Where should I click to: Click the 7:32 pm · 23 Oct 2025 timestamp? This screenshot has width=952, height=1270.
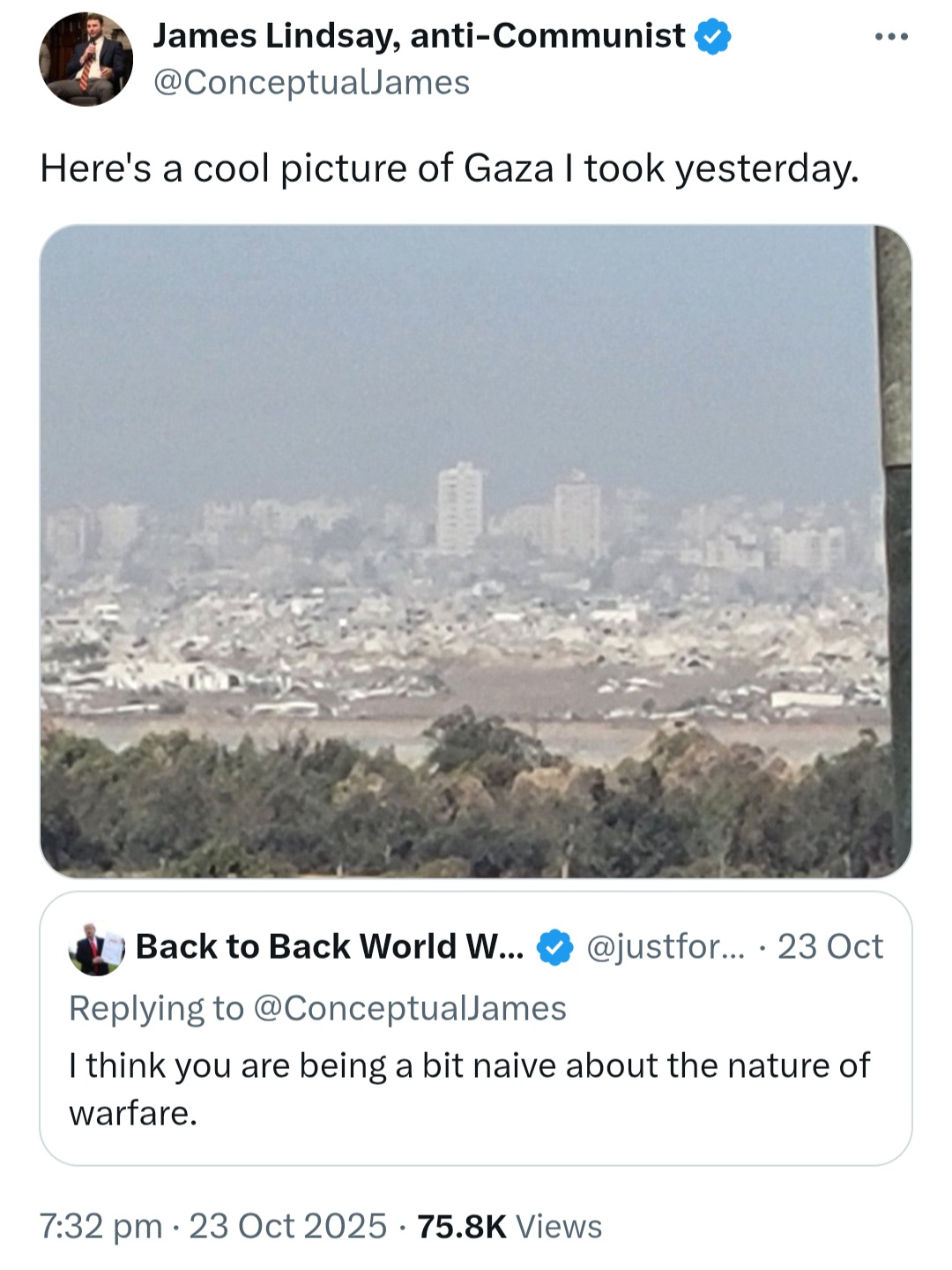[213, 1227]
